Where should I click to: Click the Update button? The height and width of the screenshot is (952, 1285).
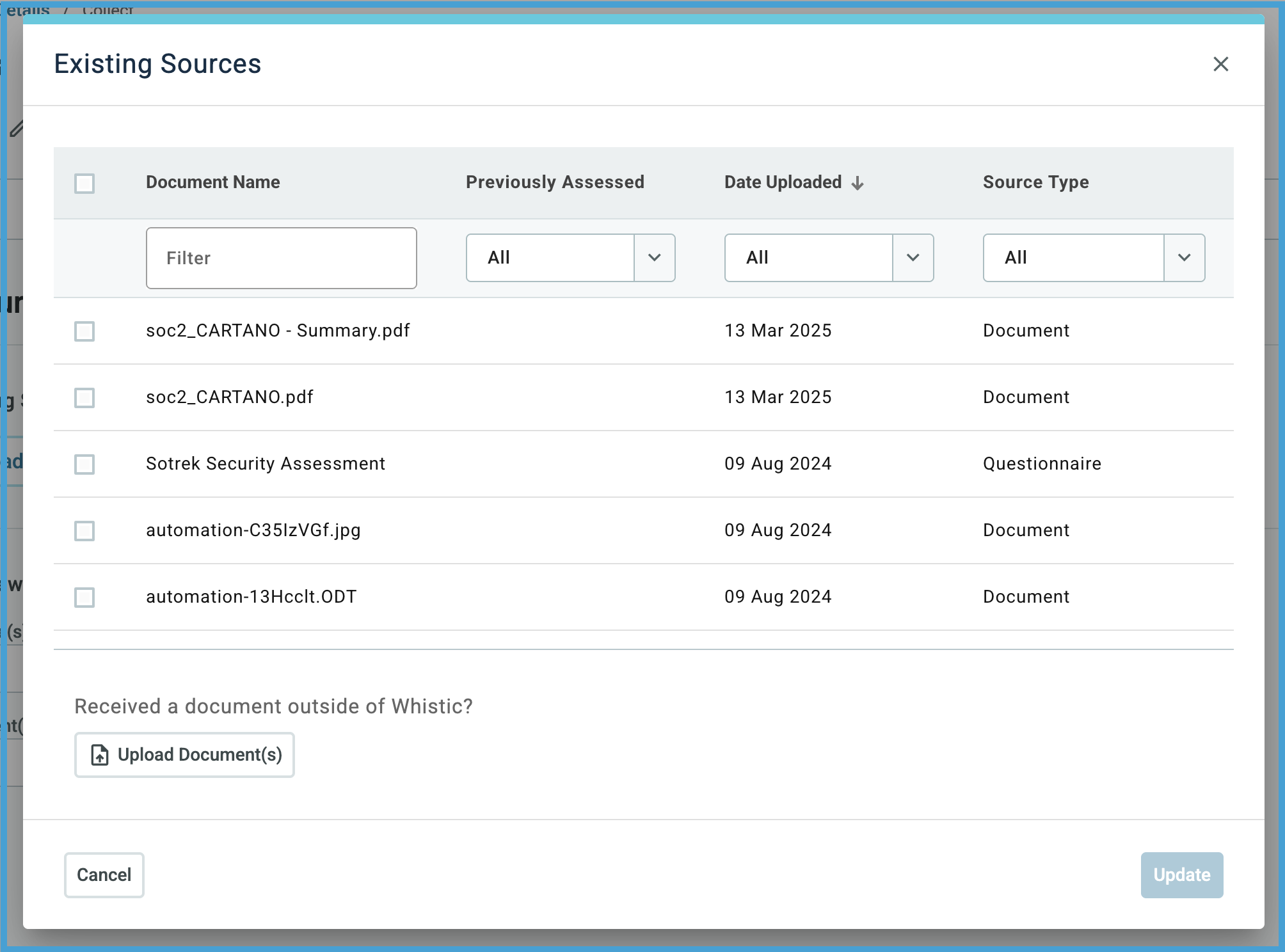coord(1181,875)
